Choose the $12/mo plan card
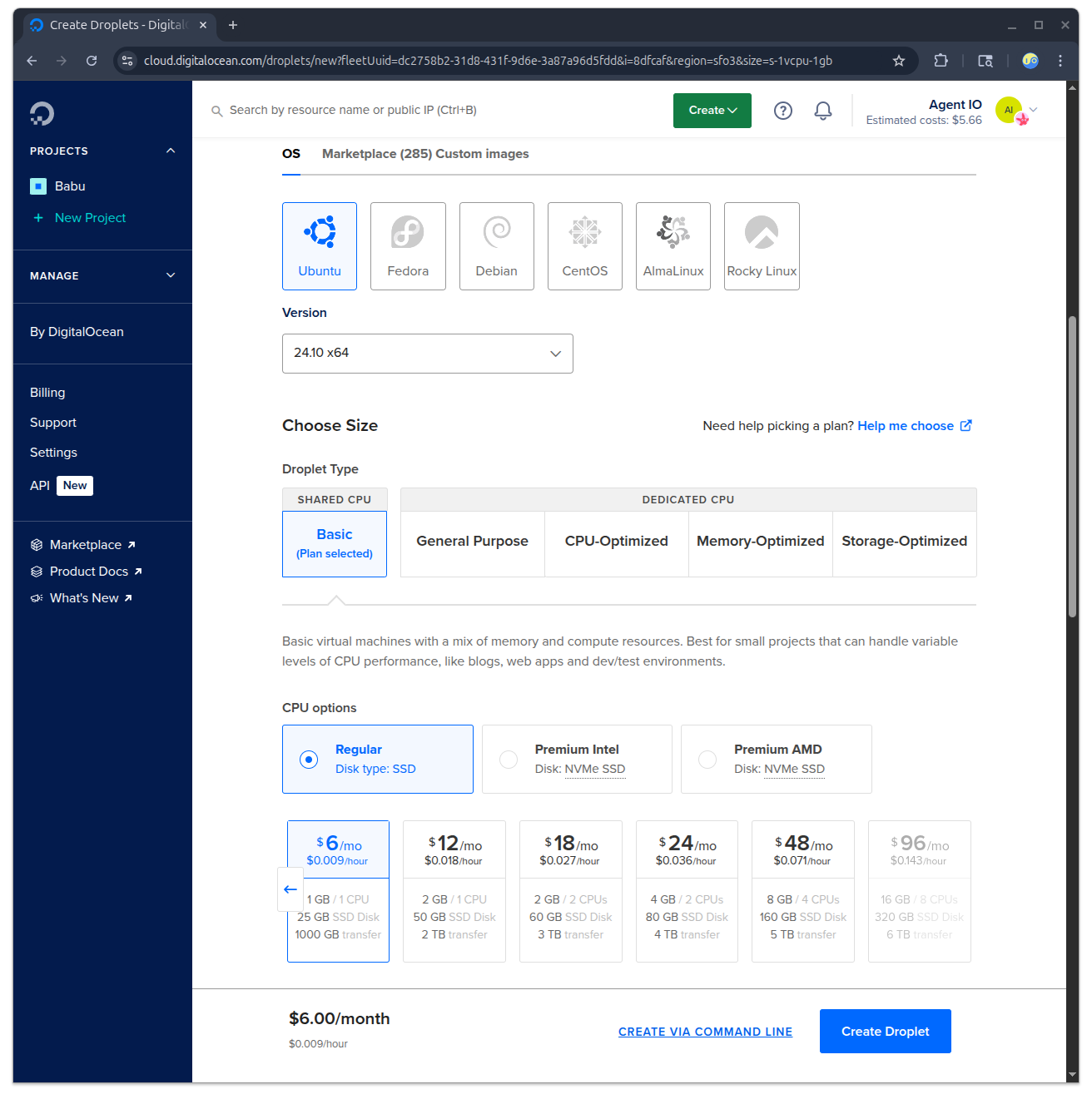Image resolution: width=1092 pixels, height=1109 pixels. pyautogui.click(x=454, y=891)
